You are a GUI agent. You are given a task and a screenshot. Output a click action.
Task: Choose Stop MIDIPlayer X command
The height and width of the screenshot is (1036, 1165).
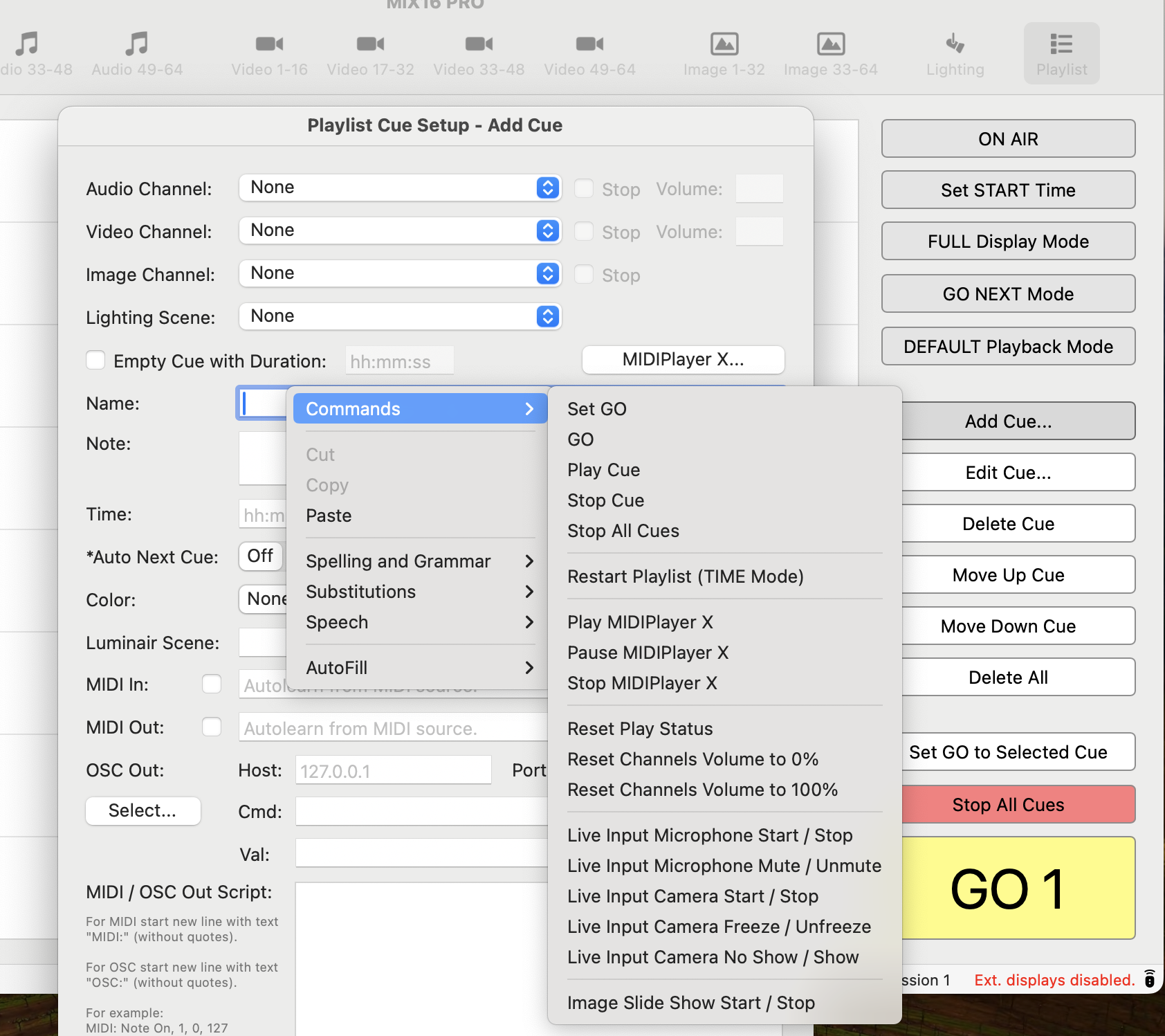tap(724, 683)
